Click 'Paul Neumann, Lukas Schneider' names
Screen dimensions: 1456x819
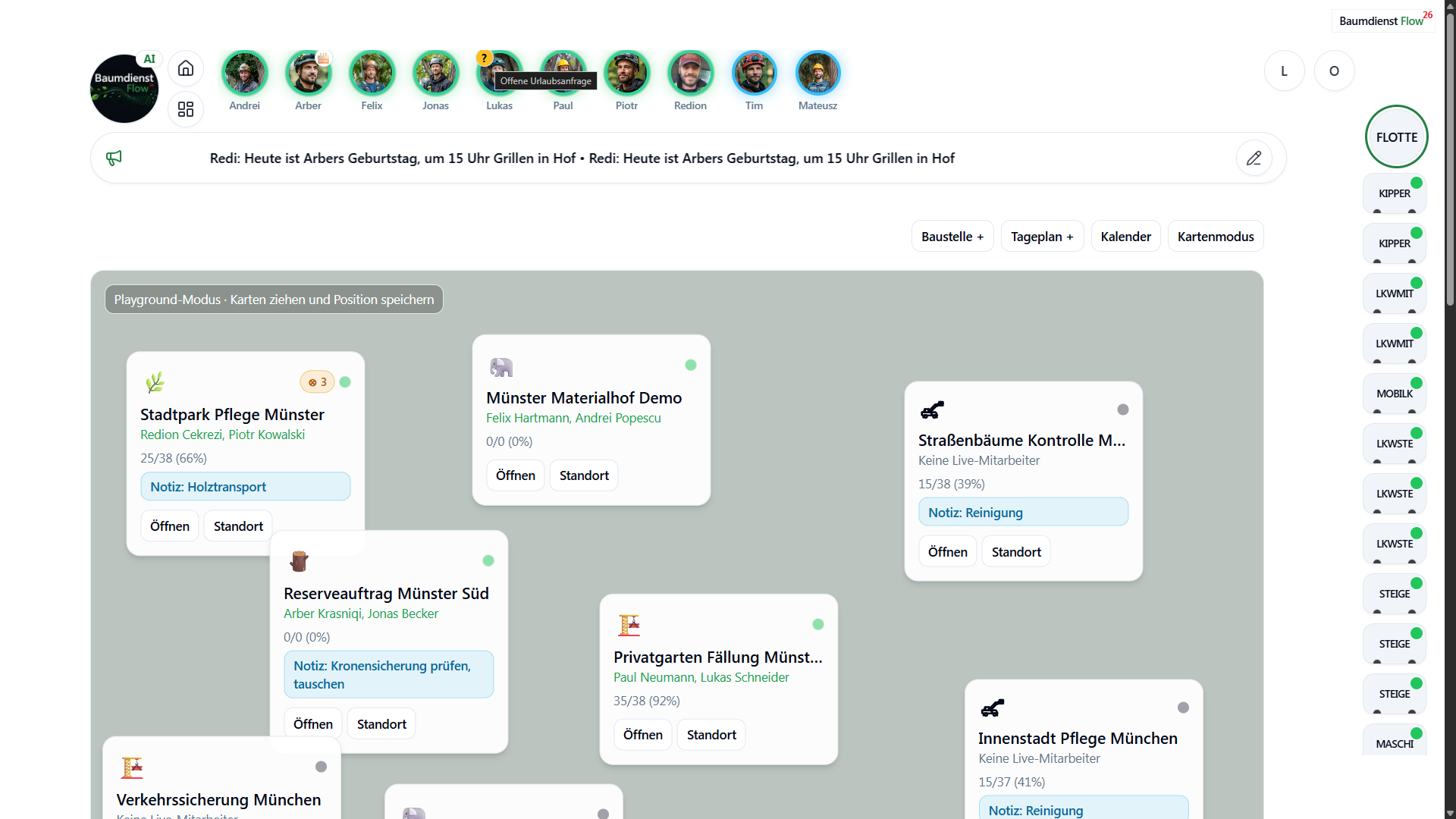pos(701,677)
